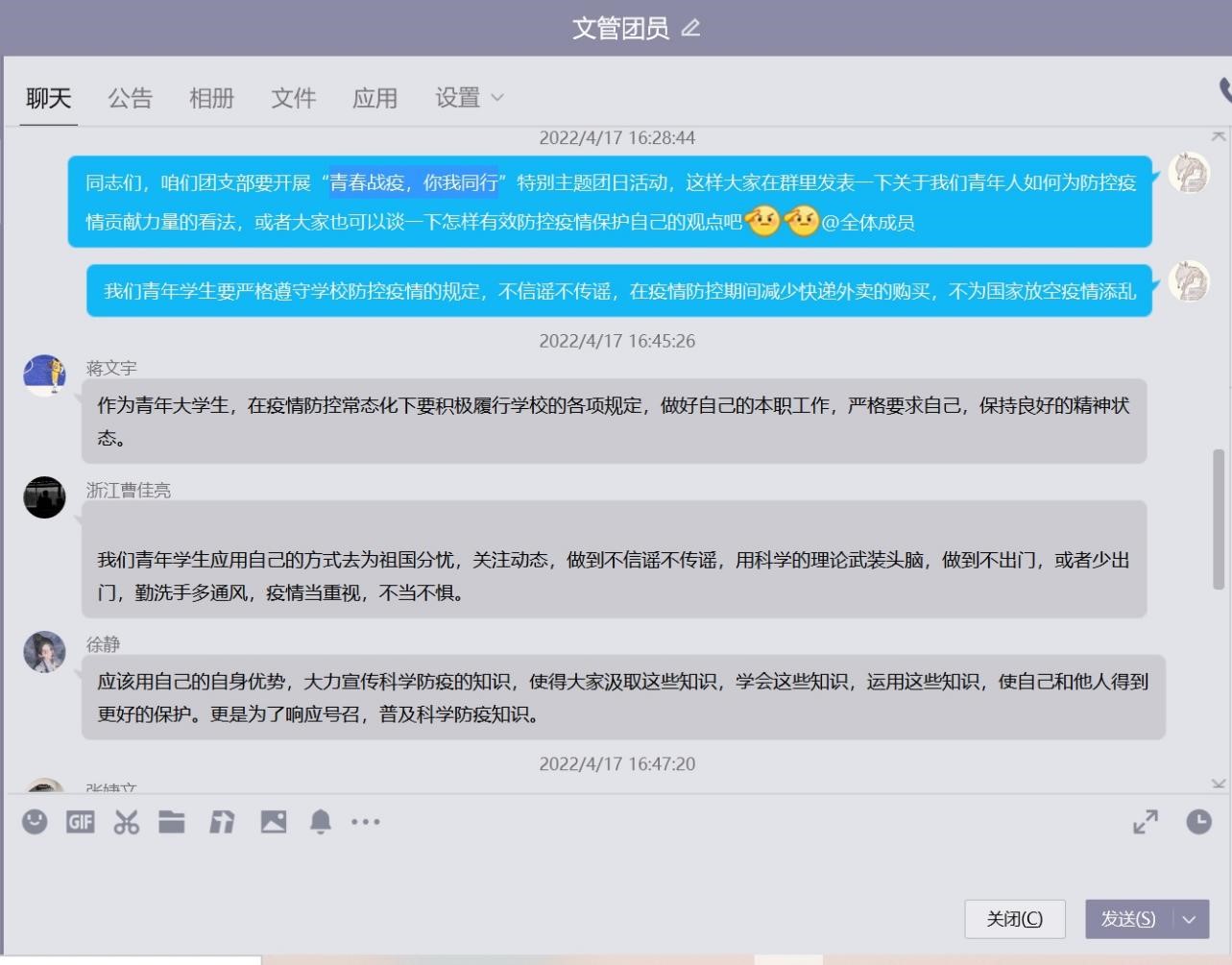Click the 关闭(C) button
This screenshot has width=1232, height=965.
click(x=1015, y=919)
